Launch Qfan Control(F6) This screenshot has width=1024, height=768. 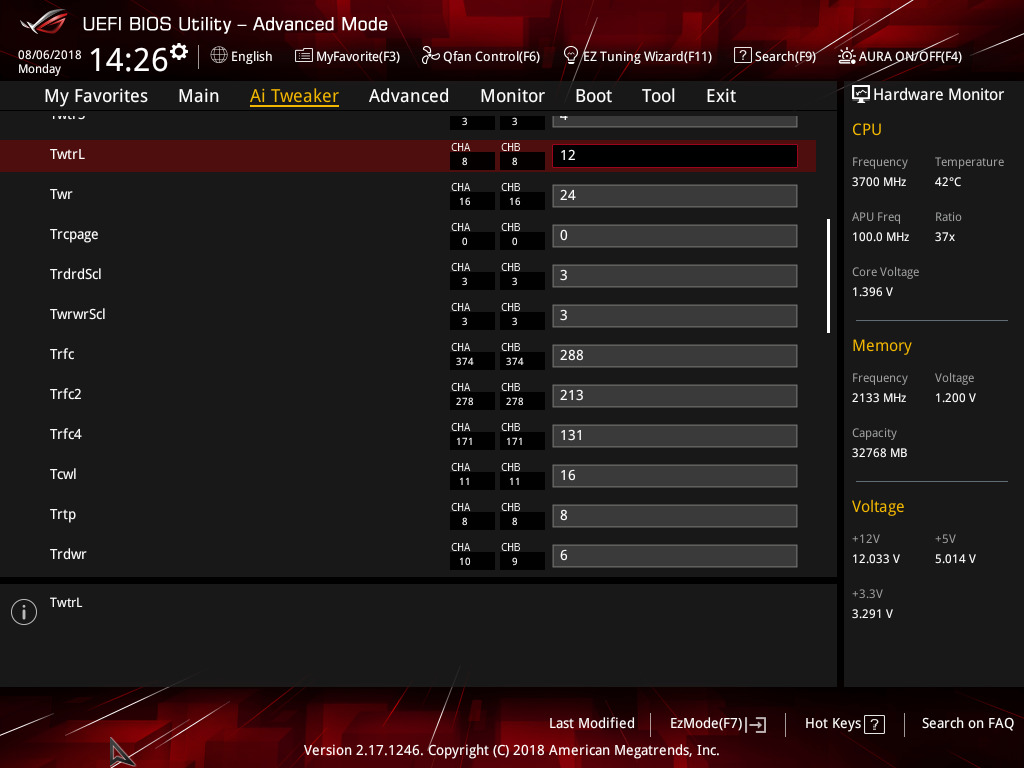click(481, 56)
